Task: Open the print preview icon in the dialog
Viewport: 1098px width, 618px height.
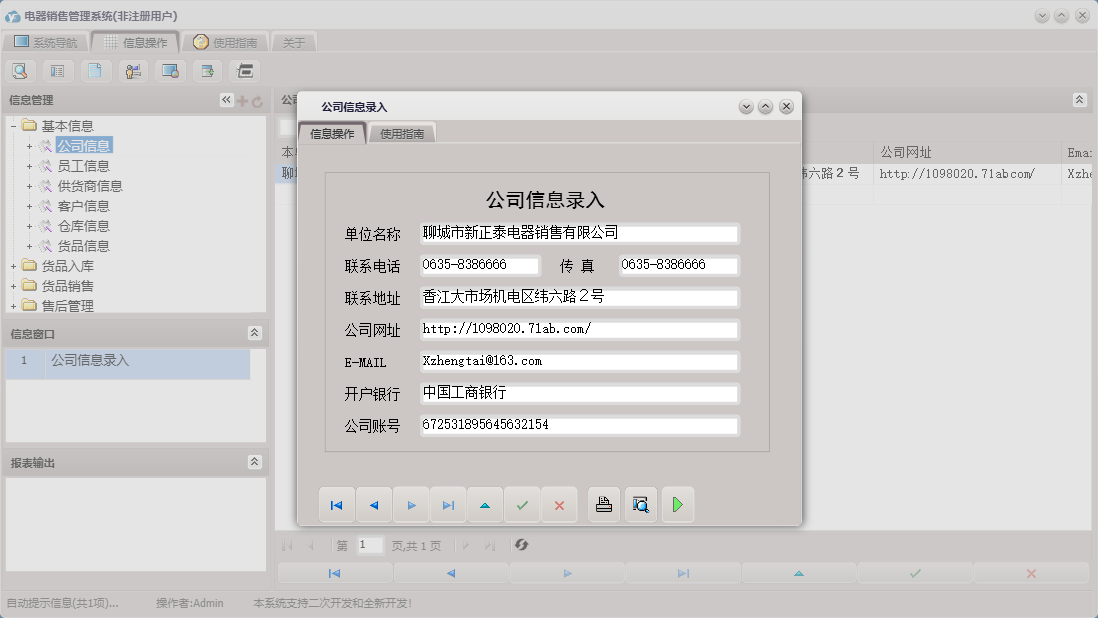Action: coord(641,504)
